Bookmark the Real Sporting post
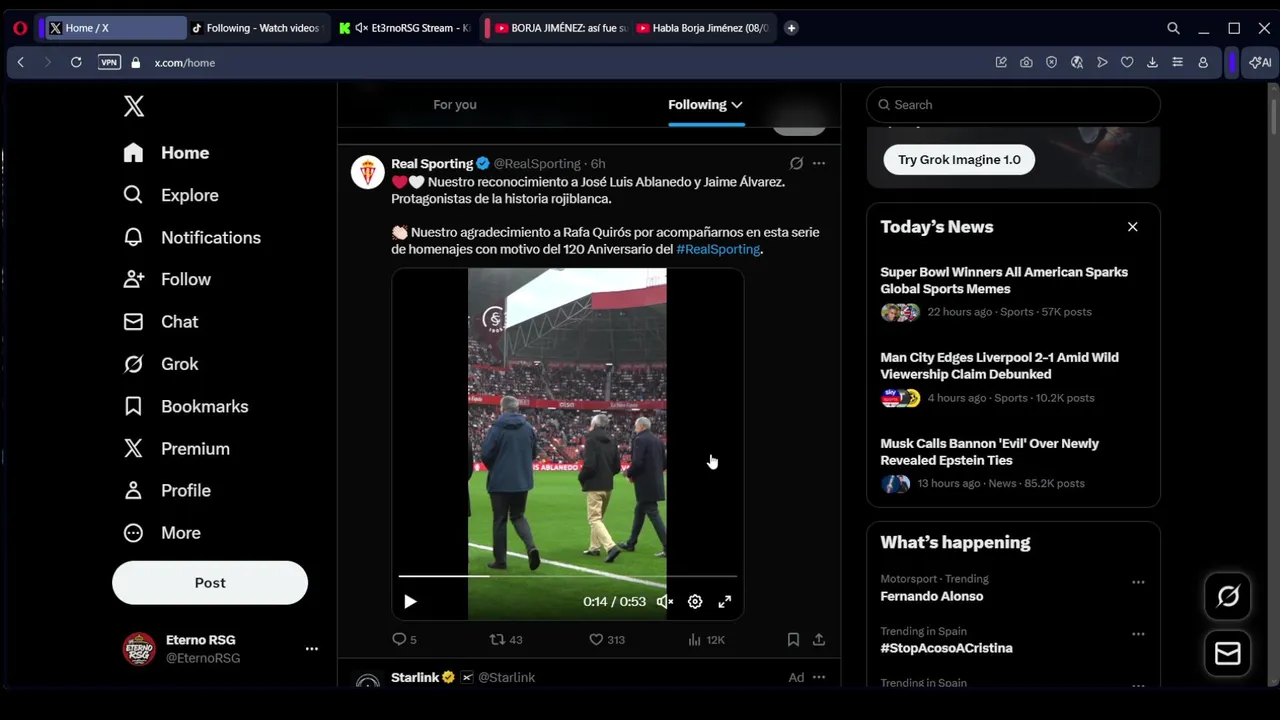This screenshot has height=720, width=1280. click(793, 639)
